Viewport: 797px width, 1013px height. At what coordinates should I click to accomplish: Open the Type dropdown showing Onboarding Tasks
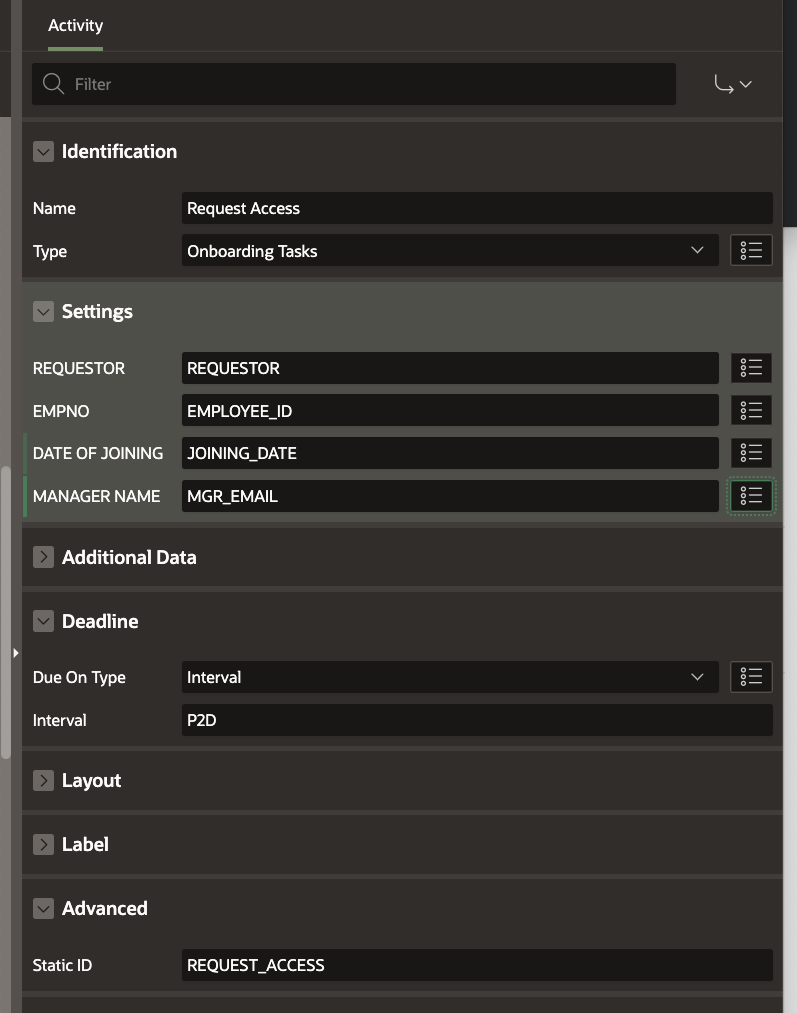click(449, 251)
